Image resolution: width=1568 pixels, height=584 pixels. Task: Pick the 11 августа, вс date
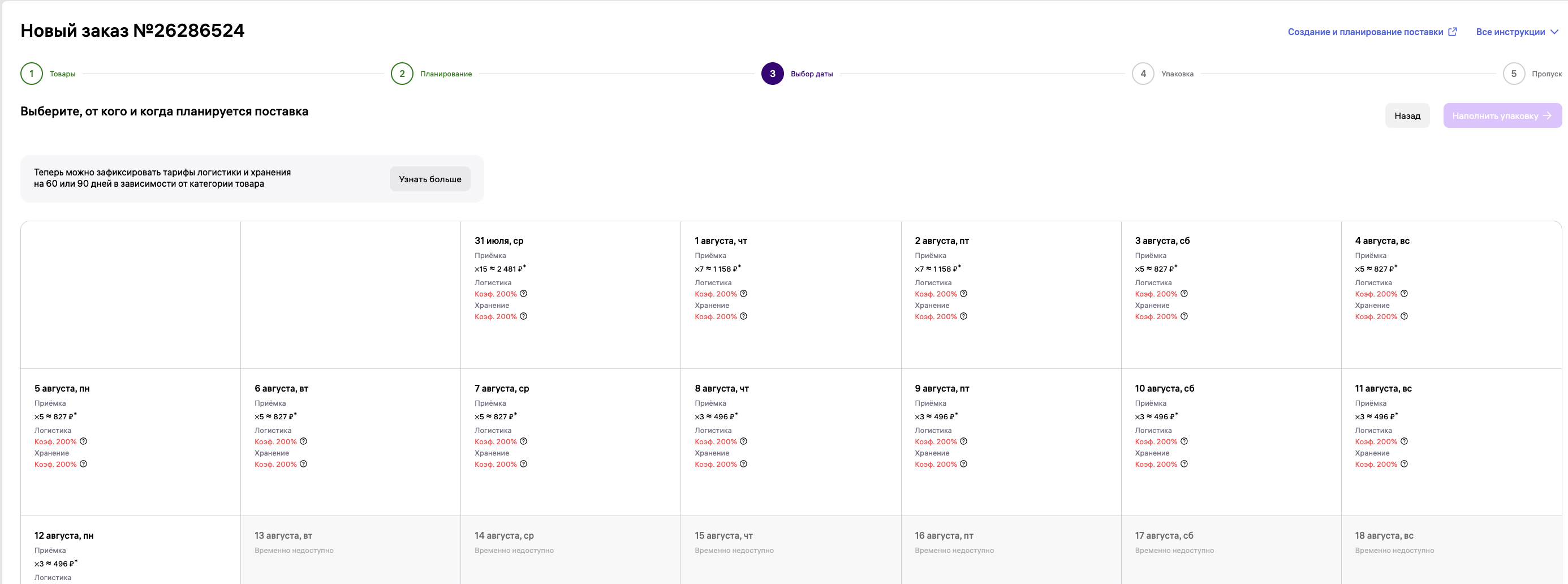click(x=1451, y=442)
